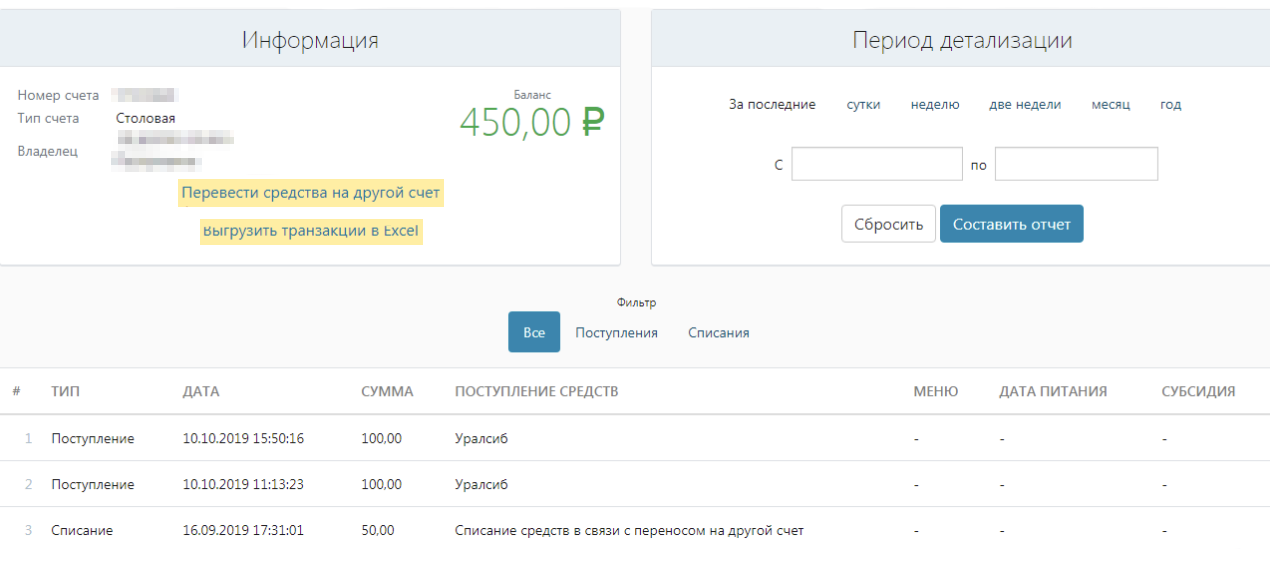Switch to the 'Все' filter tab
Screen dimensions: 1270x566
click(534, 333)
